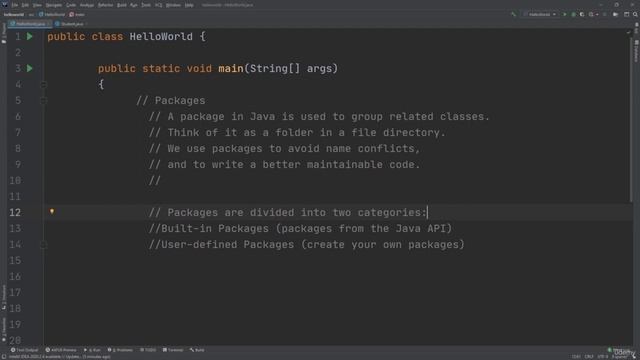640x360 pixels.
Task: Click HelloWorld class in navigation breadcrumb
Action: click(52, 14)
